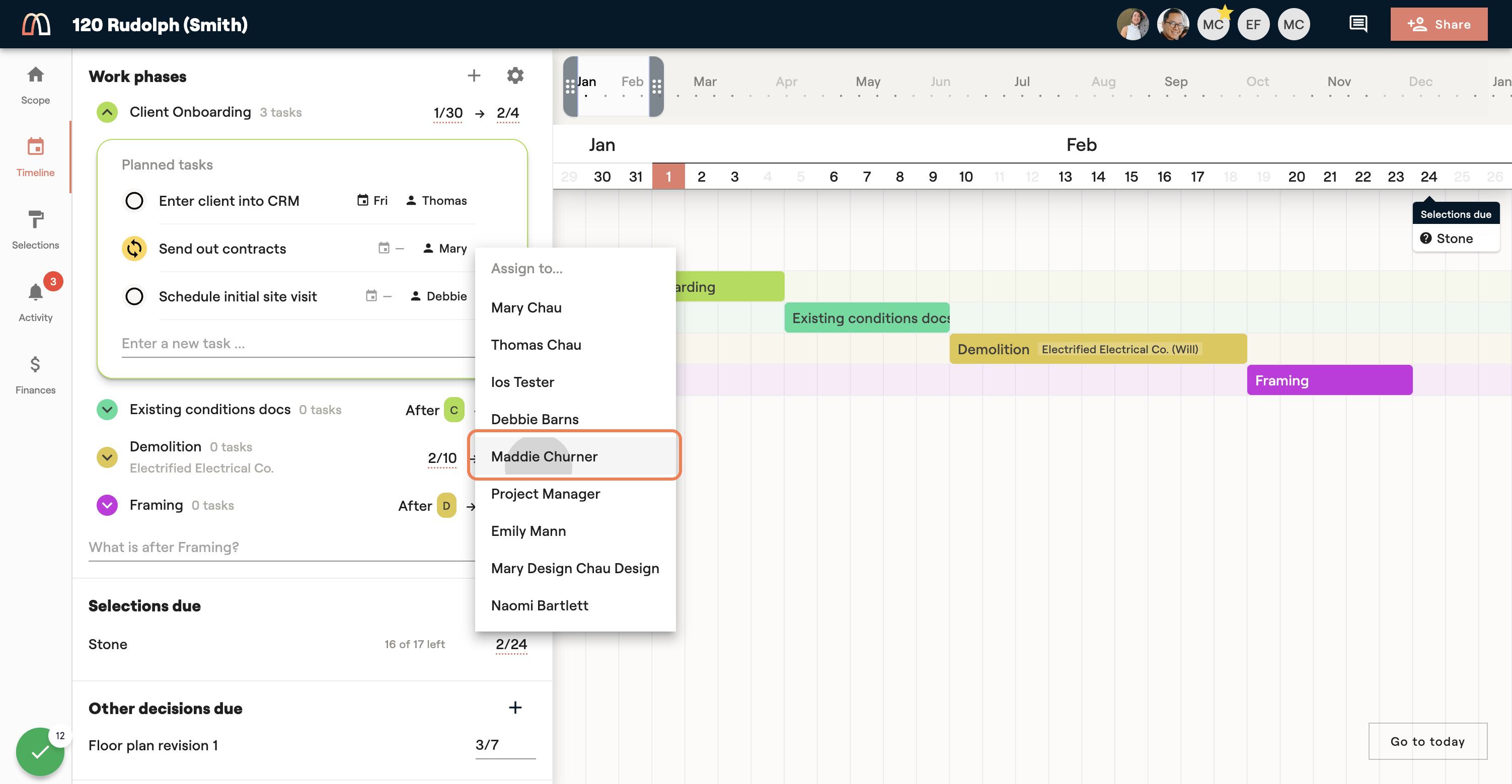Assign task to Maddie Churner
This screenshot has width=1512, height=784.
click(x=575, y=456)
